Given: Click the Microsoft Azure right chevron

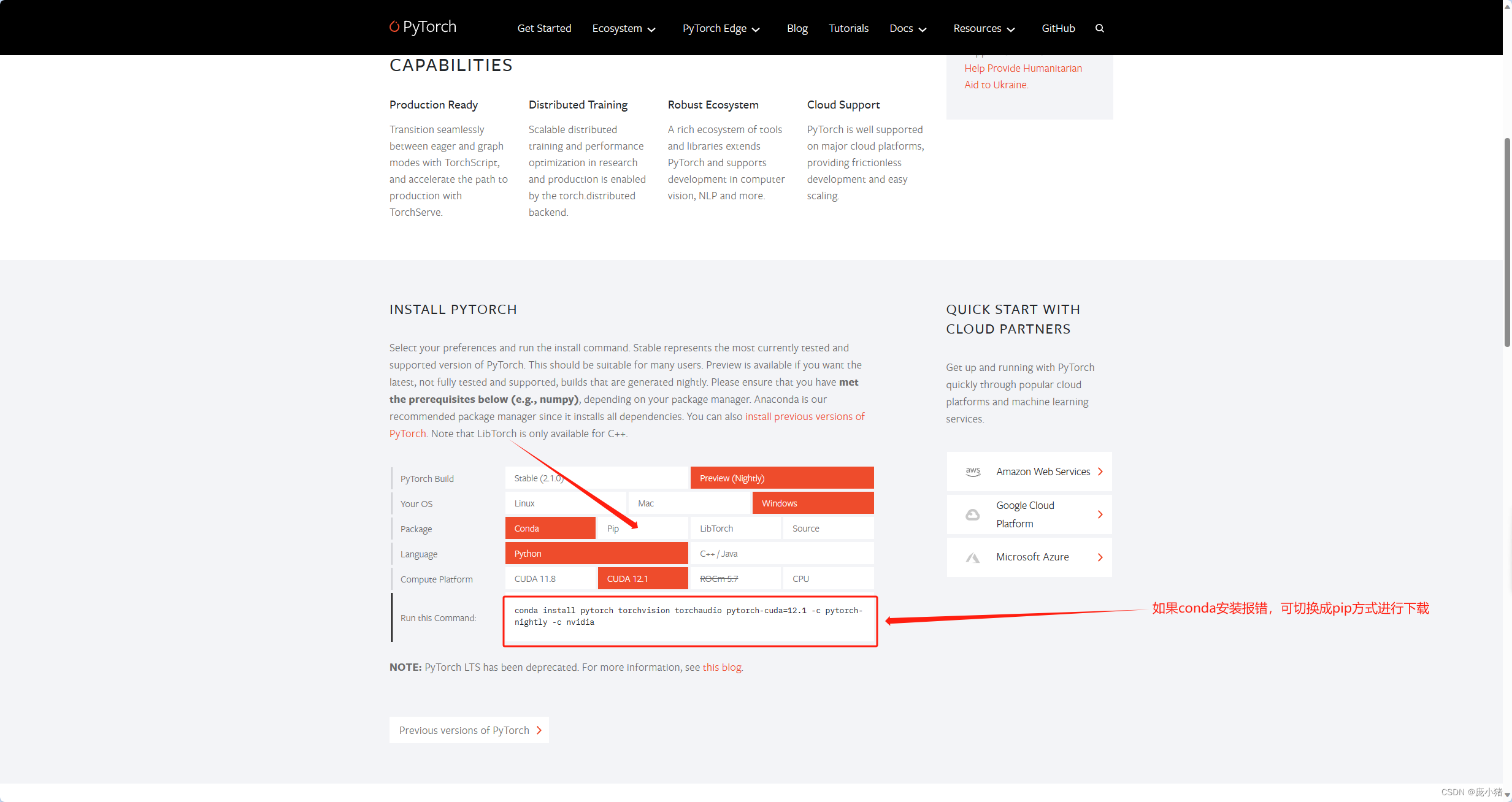Looking at the screenshot, I should (1100, 557).
